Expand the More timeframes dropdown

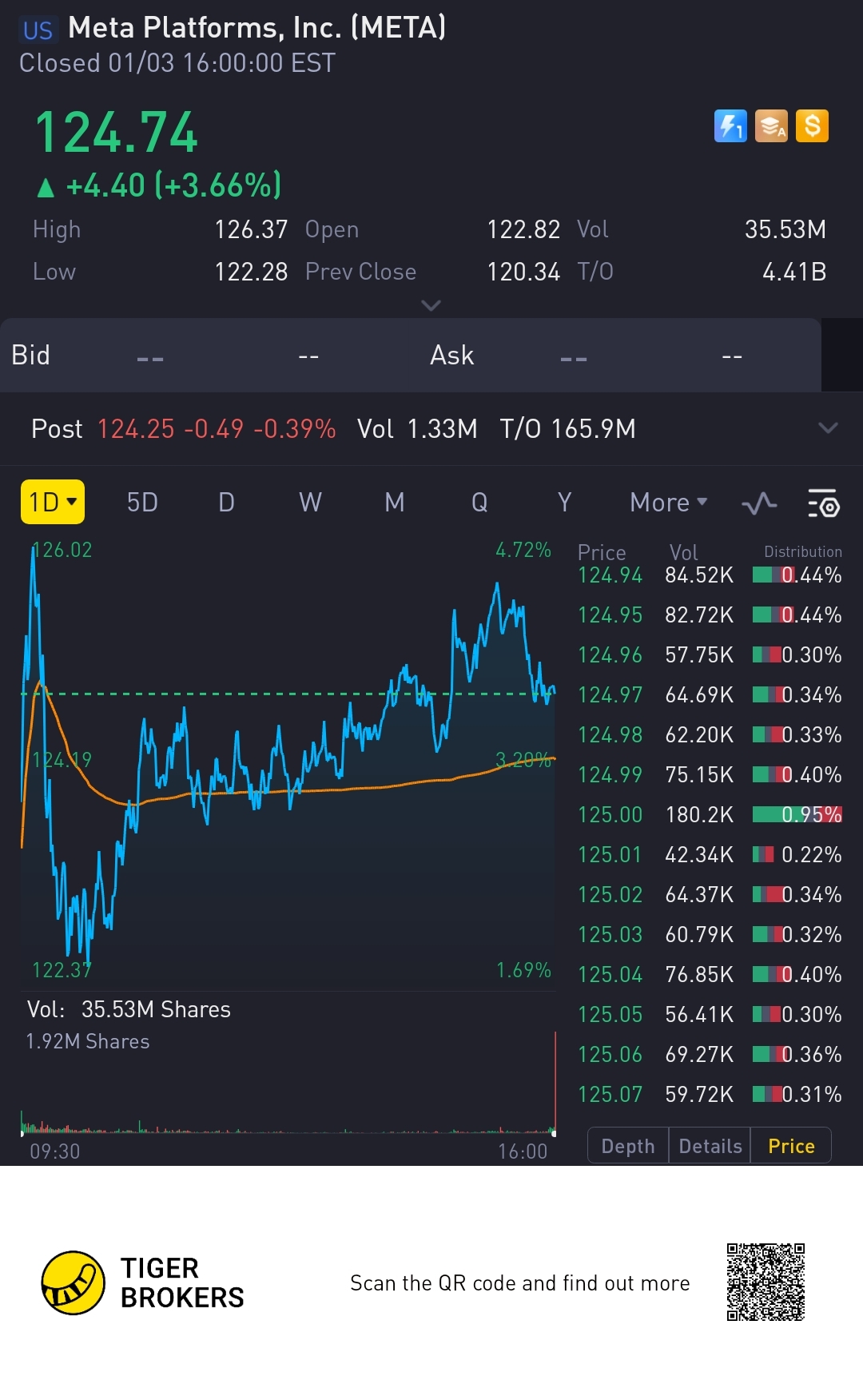(x=669, y=503)
